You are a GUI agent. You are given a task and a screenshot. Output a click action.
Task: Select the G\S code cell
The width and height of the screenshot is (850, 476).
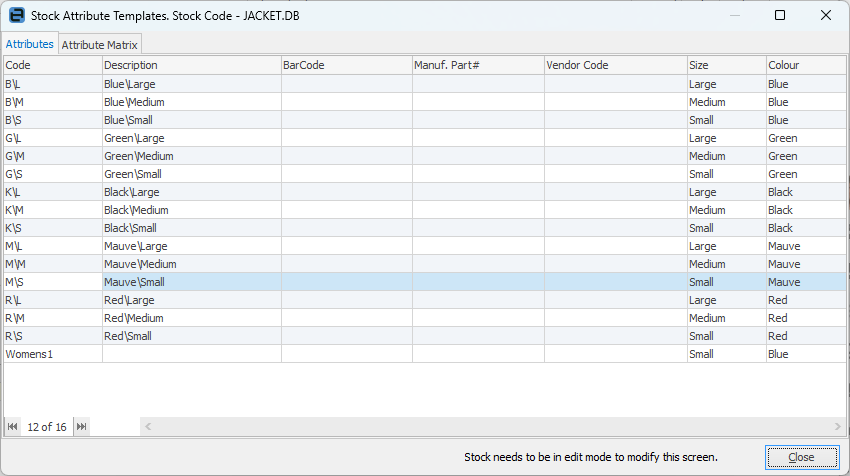click(53, 174)
